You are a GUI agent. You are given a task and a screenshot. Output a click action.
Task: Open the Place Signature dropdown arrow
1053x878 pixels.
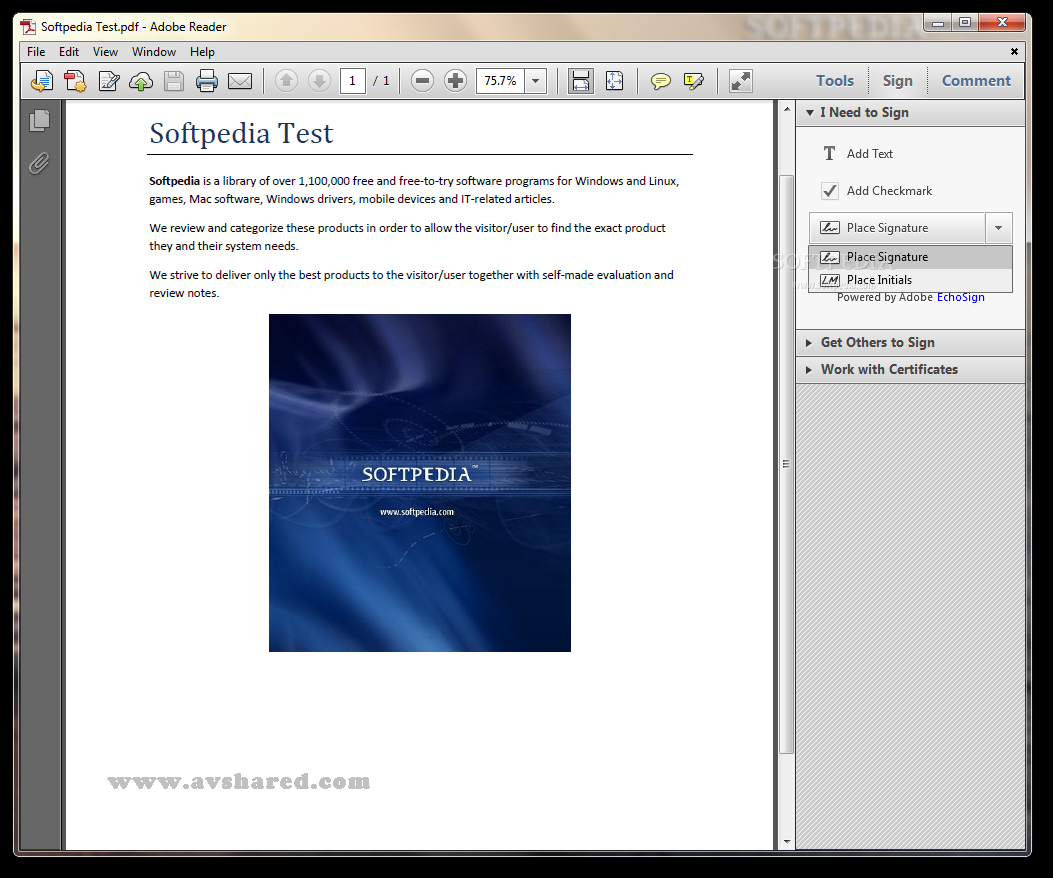(999, 228)
